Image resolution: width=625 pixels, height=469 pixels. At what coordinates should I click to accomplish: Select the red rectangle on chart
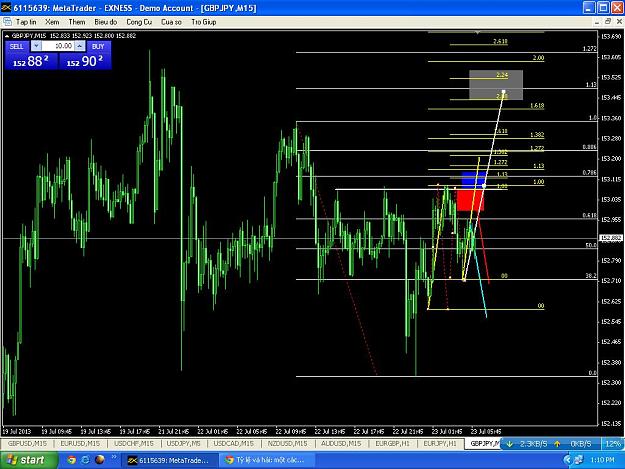tap(470, 201)
